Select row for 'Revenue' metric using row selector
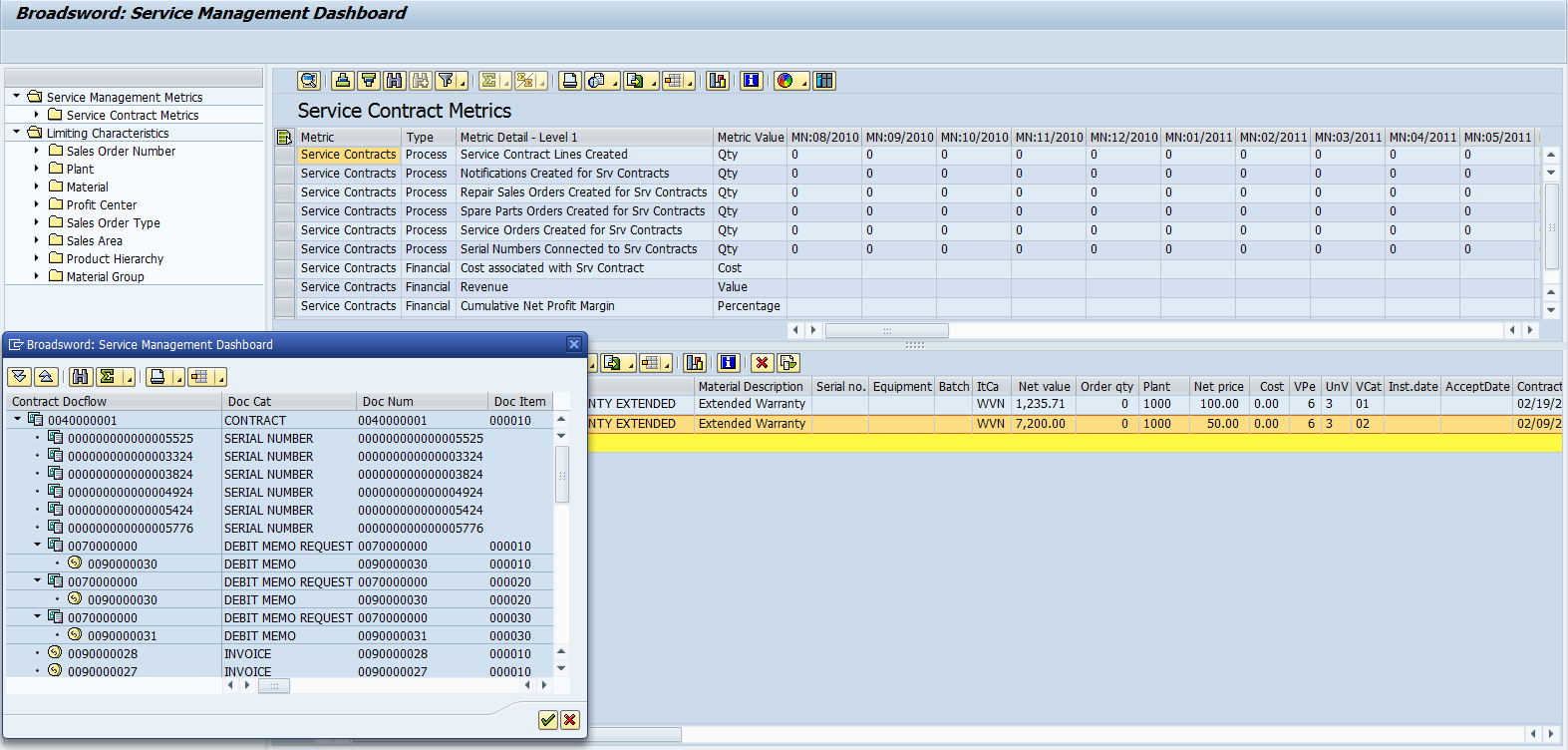This screenshot has width=1568, height=750. (x=284, y=287)
